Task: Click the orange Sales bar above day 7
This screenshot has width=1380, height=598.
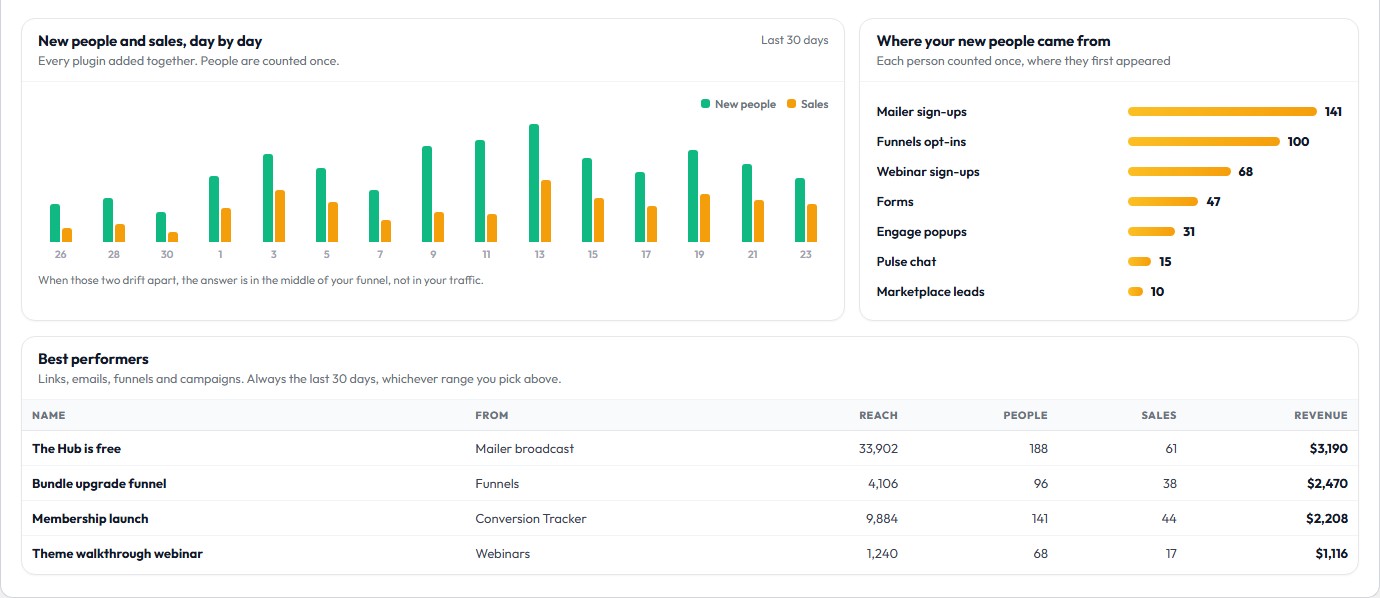Action: (x=386, y=231)
